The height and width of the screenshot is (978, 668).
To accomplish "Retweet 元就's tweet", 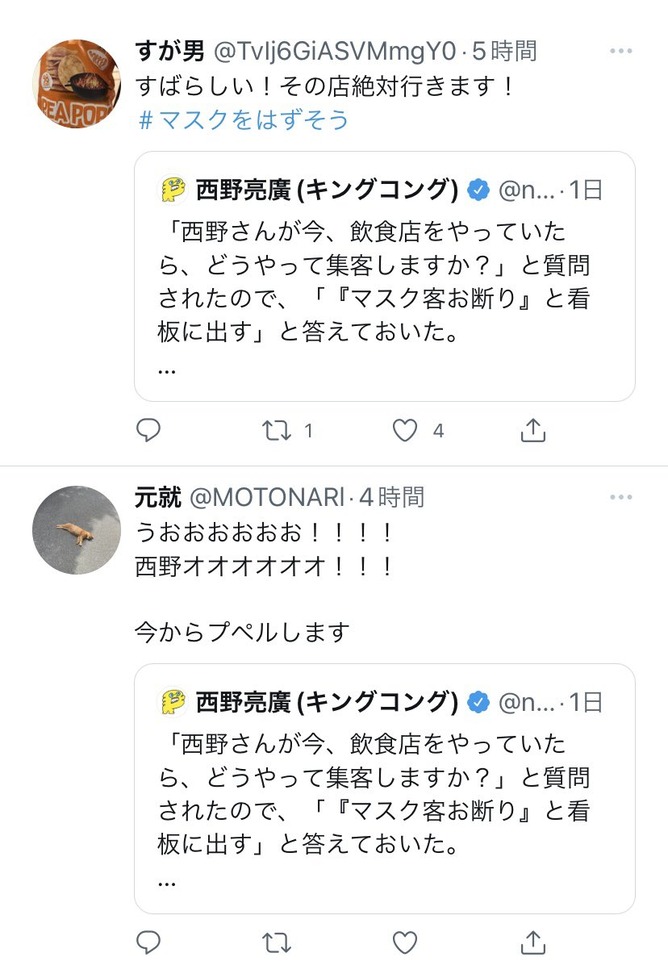I will pyautogui.click(x=277, y=942).
